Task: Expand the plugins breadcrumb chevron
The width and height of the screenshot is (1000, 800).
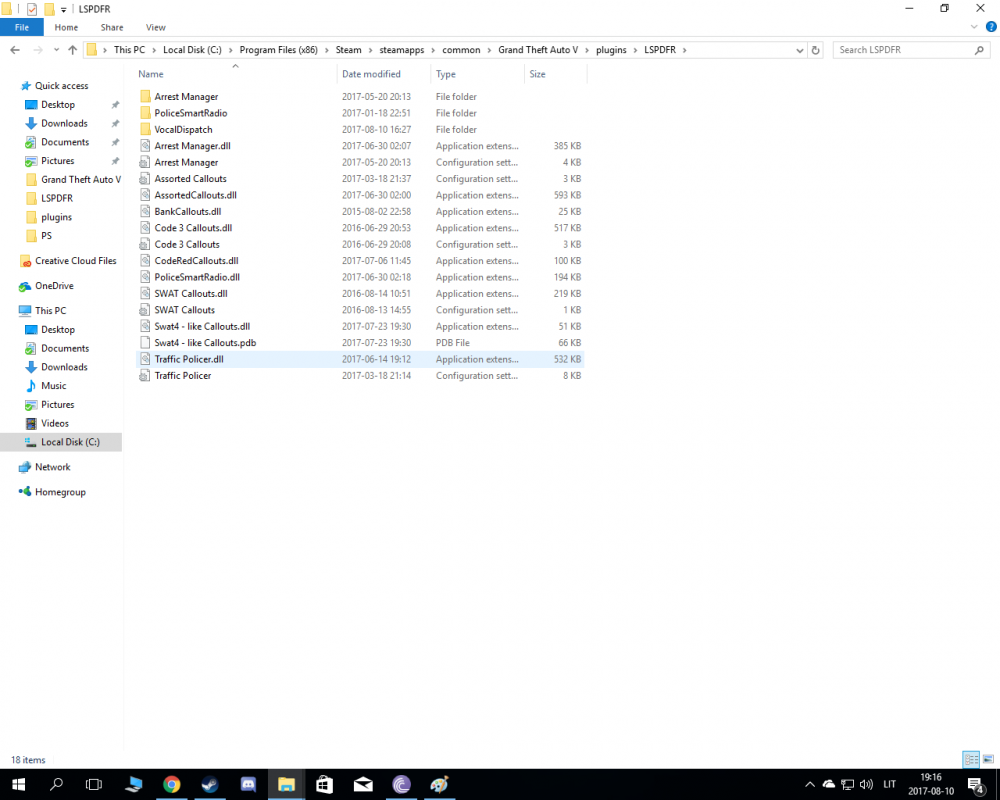Action: pyautogui.click(x=635, y=50)
